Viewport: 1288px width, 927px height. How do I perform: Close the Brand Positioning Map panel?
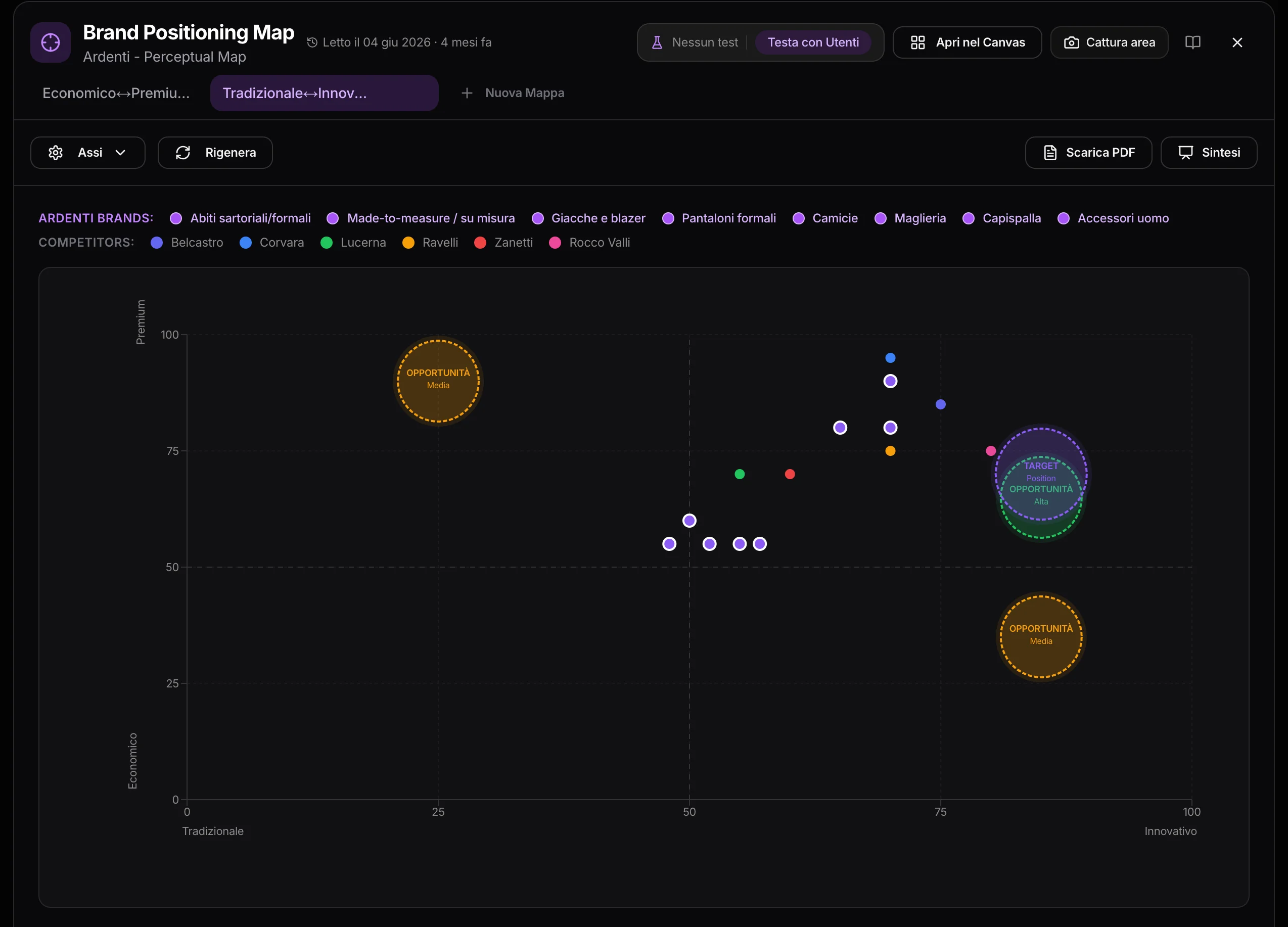click(x=1237, y=42)
